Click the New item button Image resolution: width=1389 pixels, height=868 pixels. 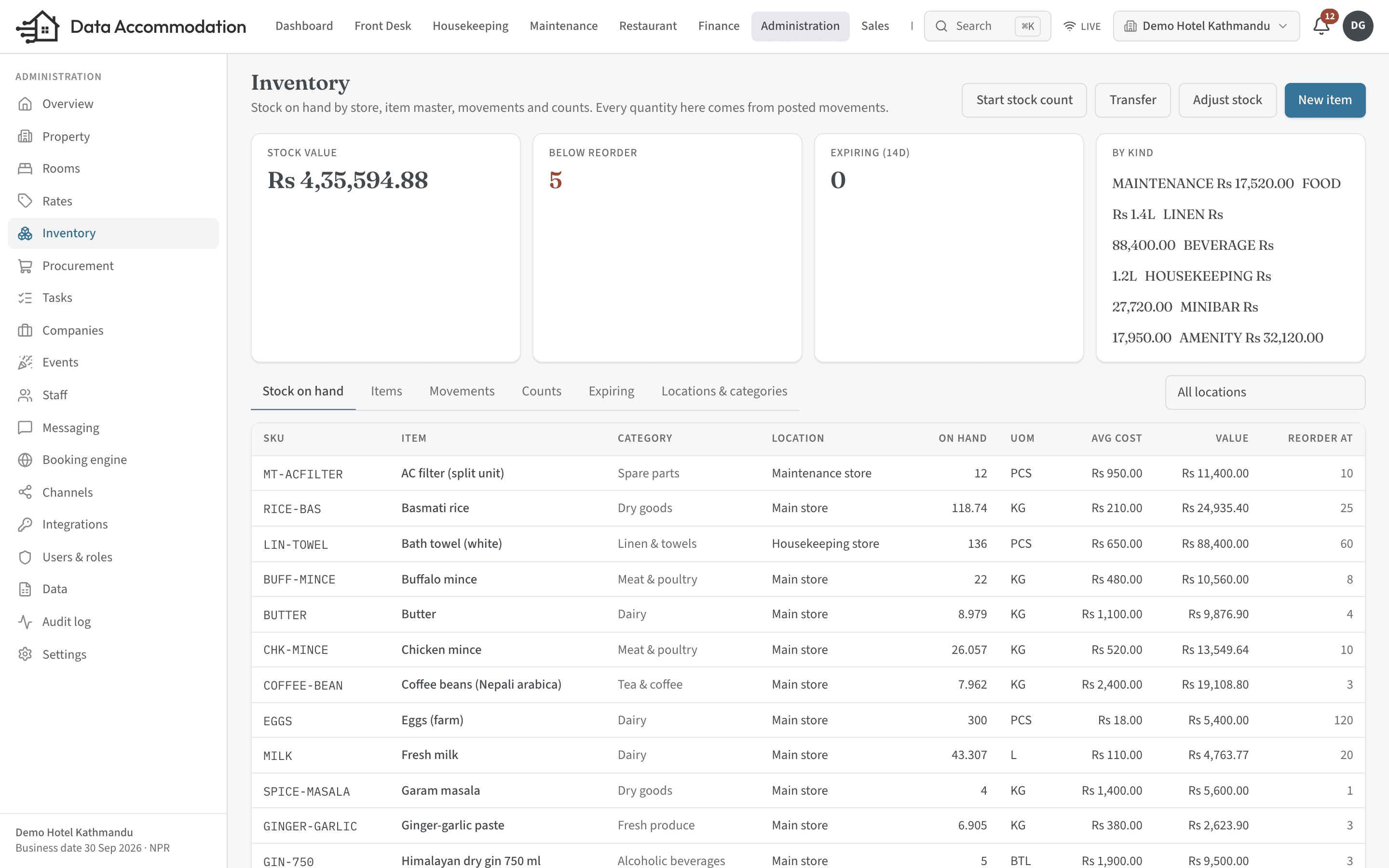pos(1325,100)
